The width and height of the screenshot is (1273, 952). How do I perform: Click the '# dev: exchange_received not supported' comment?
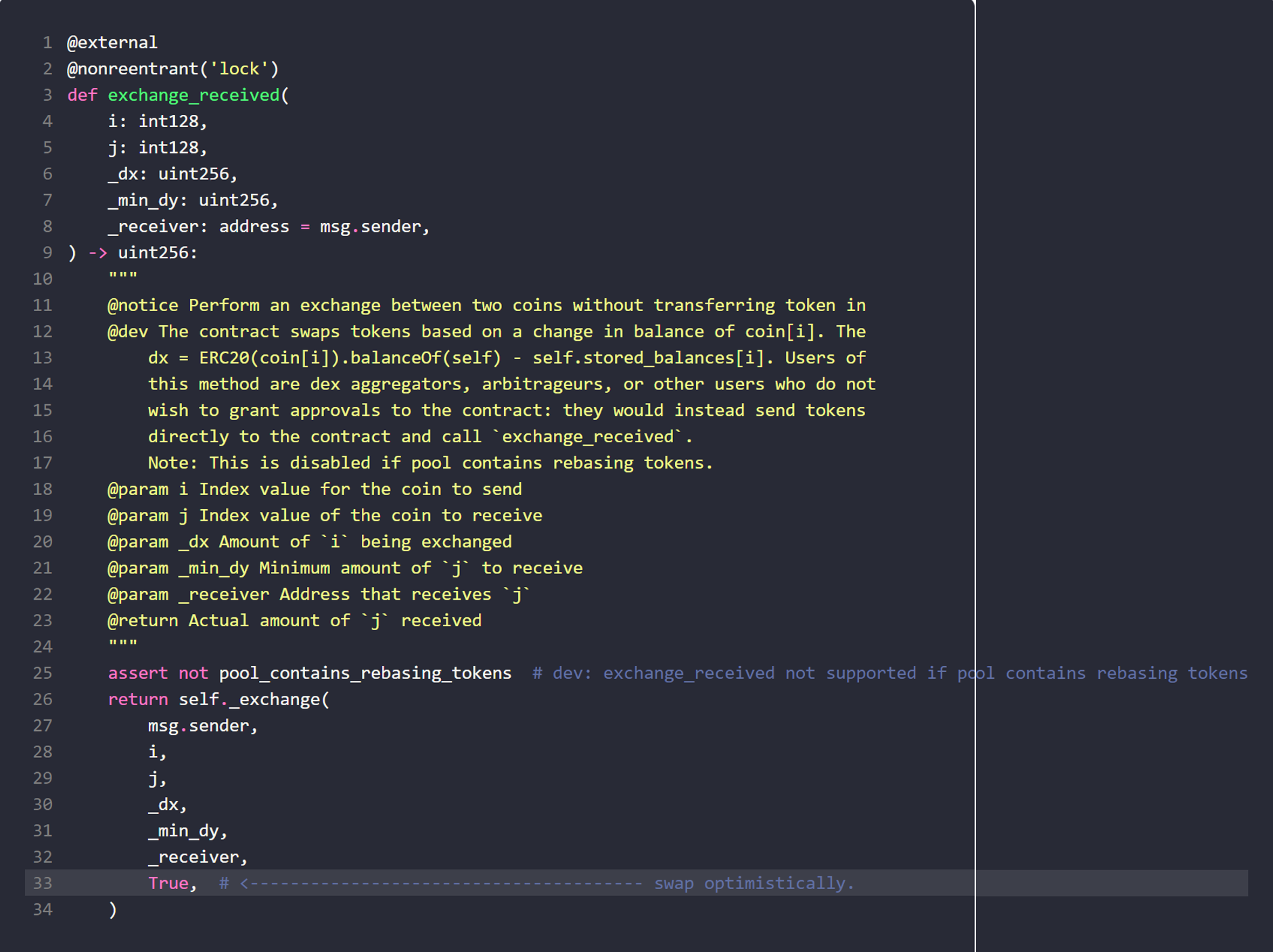(x=890, y=673)
